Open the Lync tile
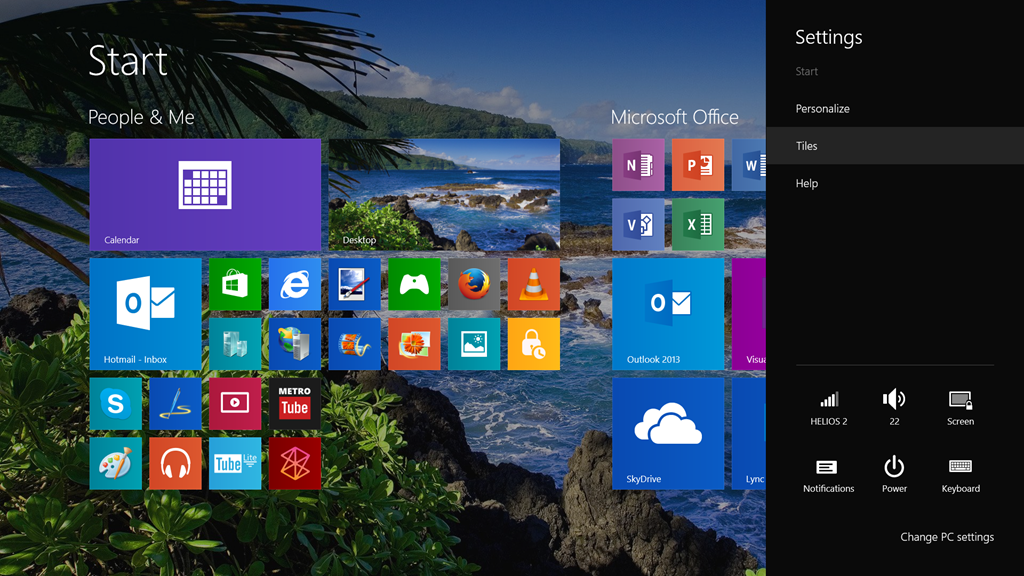The image size is (1024, 576). click(x=749, y=434)
